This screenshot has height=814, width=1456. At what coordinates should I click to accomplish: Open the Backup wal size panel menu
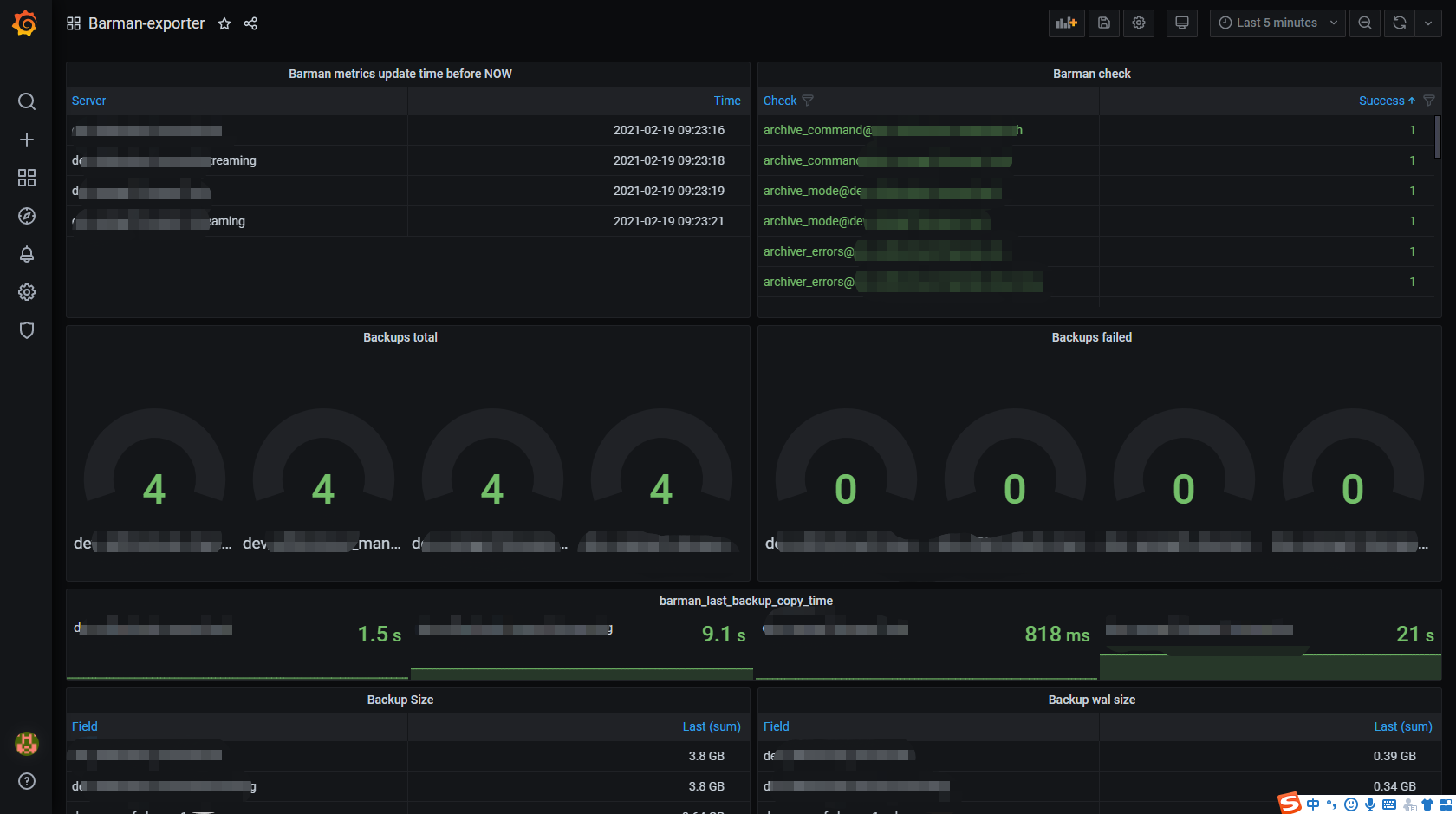click(x=1091, y=700)
